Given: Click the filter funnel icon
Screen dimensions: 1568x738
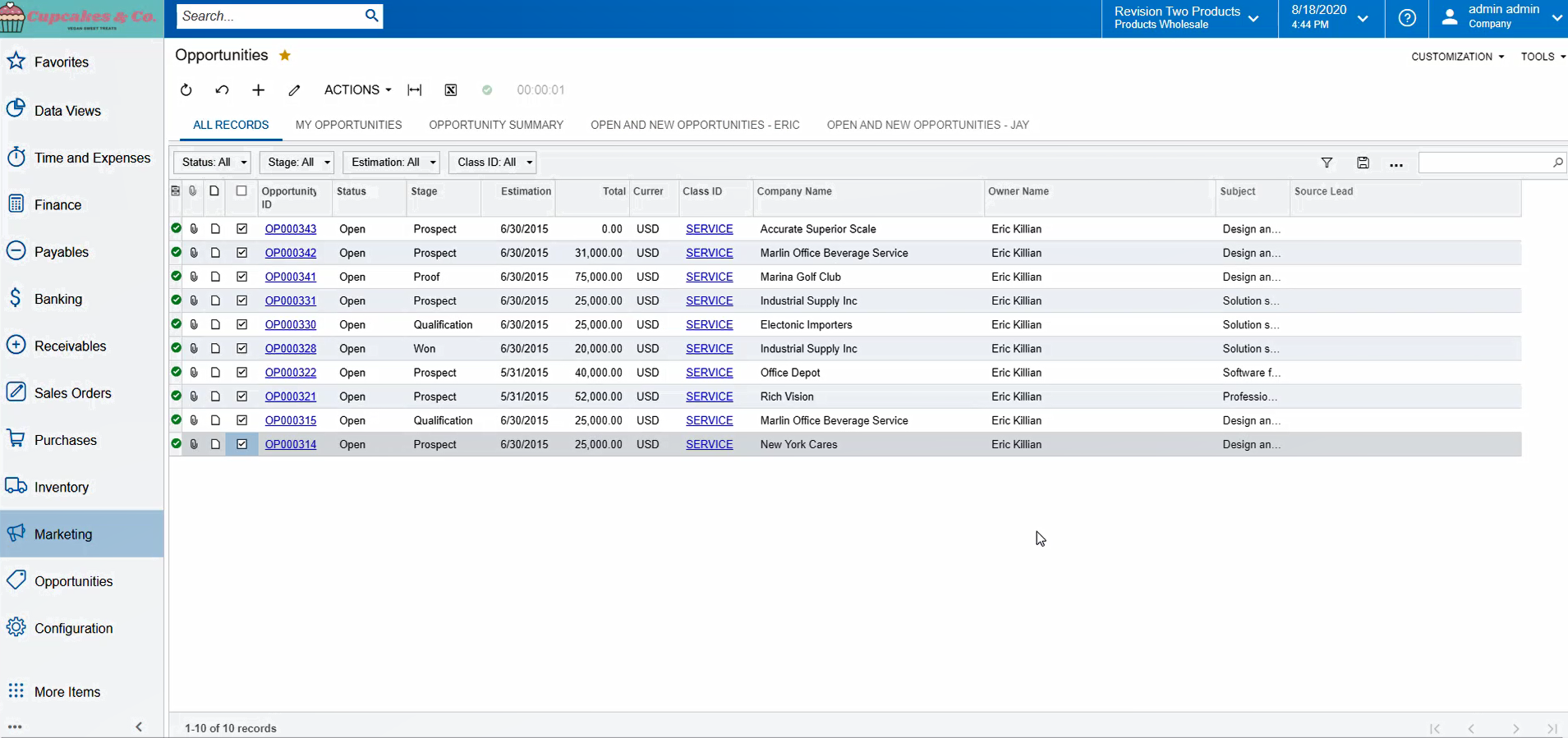Looking at the screenshot, I should coord(1327,163).
